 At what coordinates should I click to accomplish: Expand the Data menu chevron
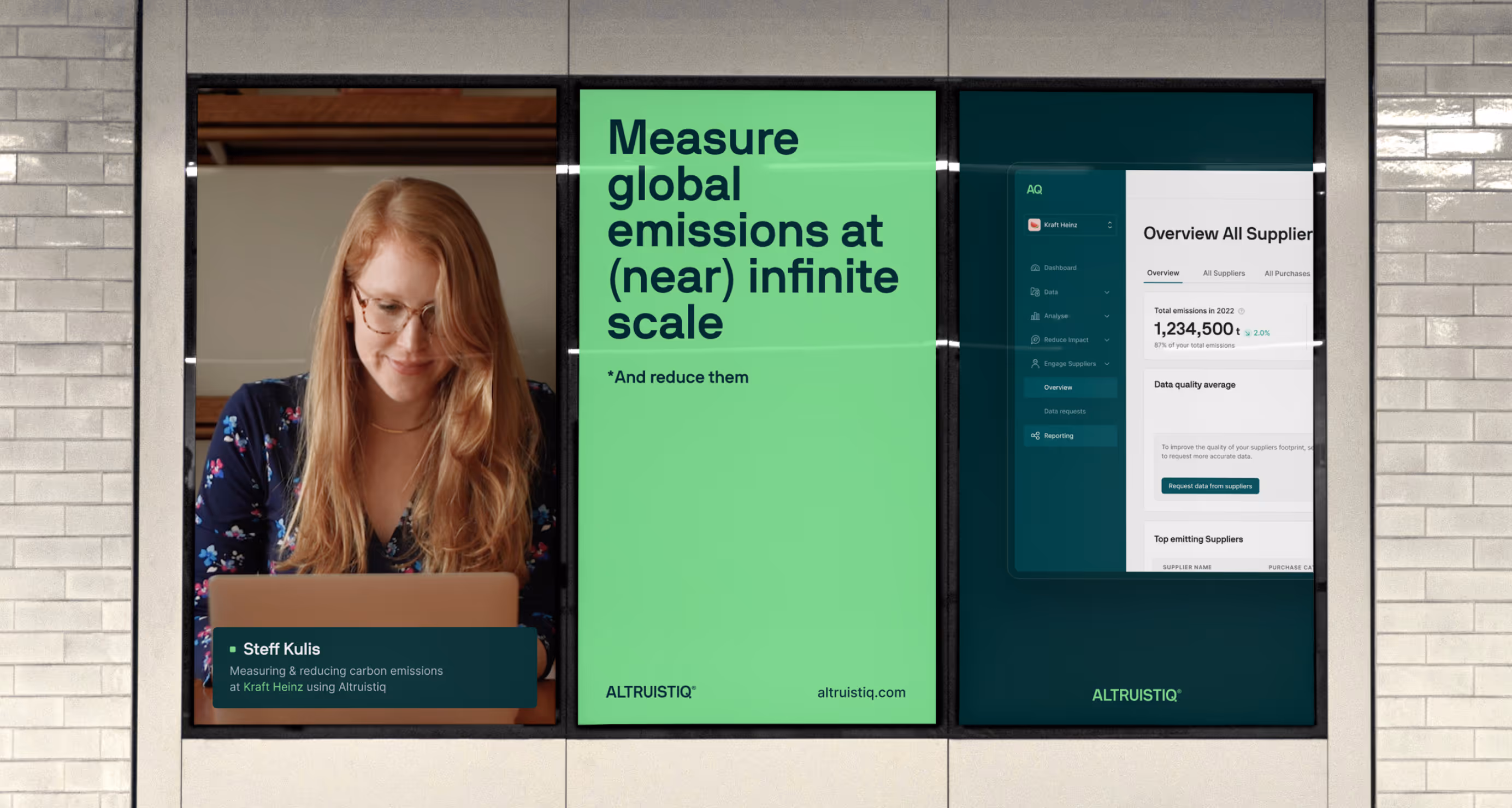[1107, 292]
